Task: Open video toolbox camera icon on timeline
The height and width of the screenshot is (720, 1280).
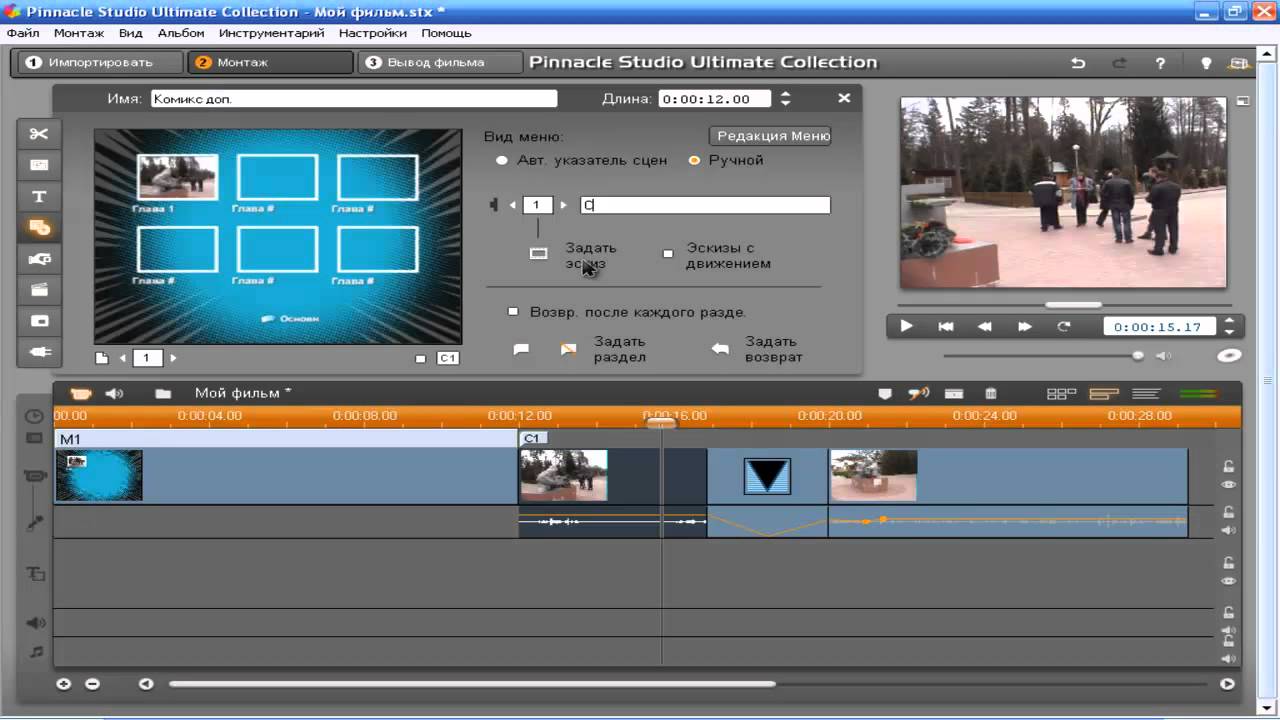Action: (80, 394)
